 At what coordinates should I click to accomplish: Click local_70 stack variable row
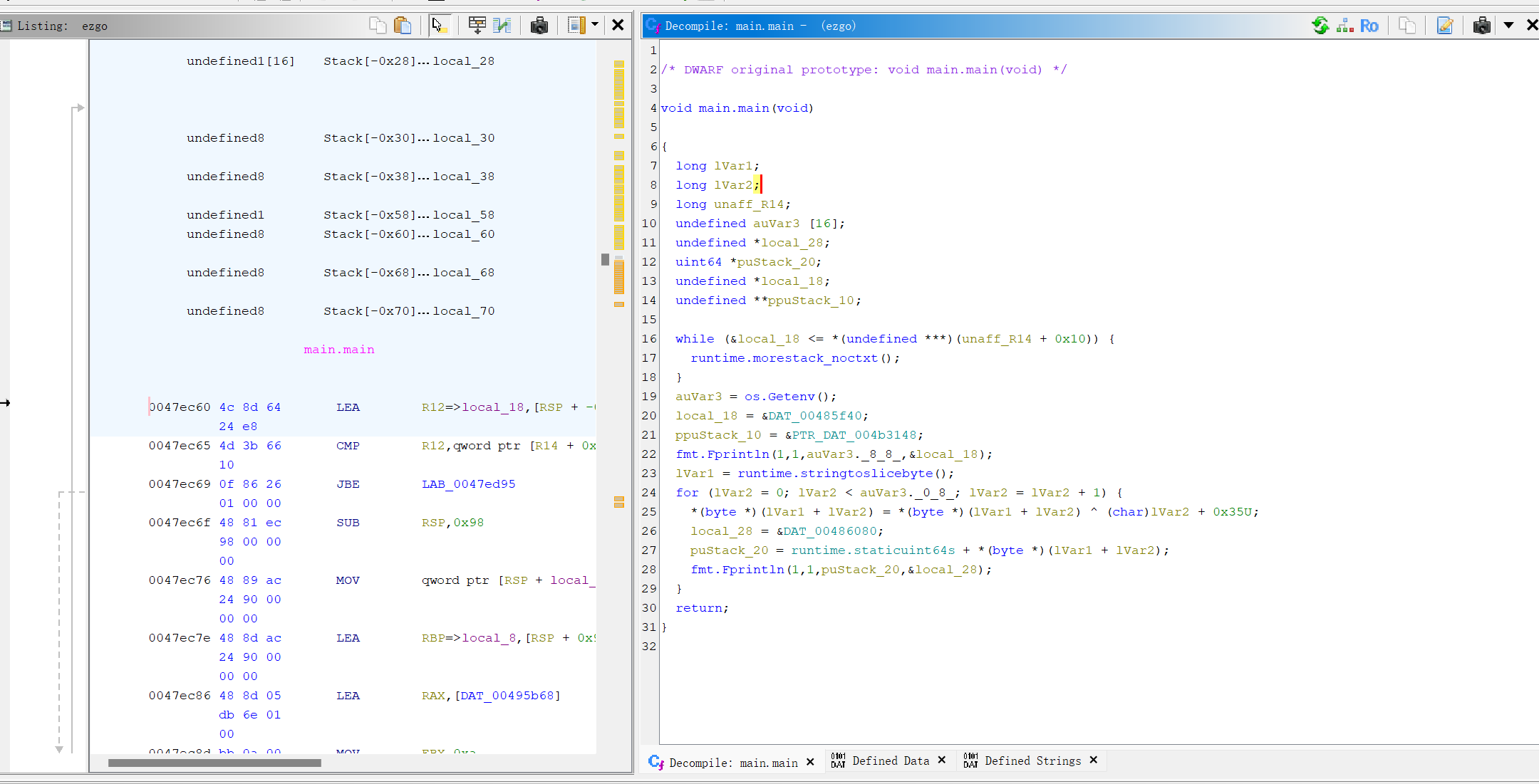pyautogui.click(x=341, y=311)
